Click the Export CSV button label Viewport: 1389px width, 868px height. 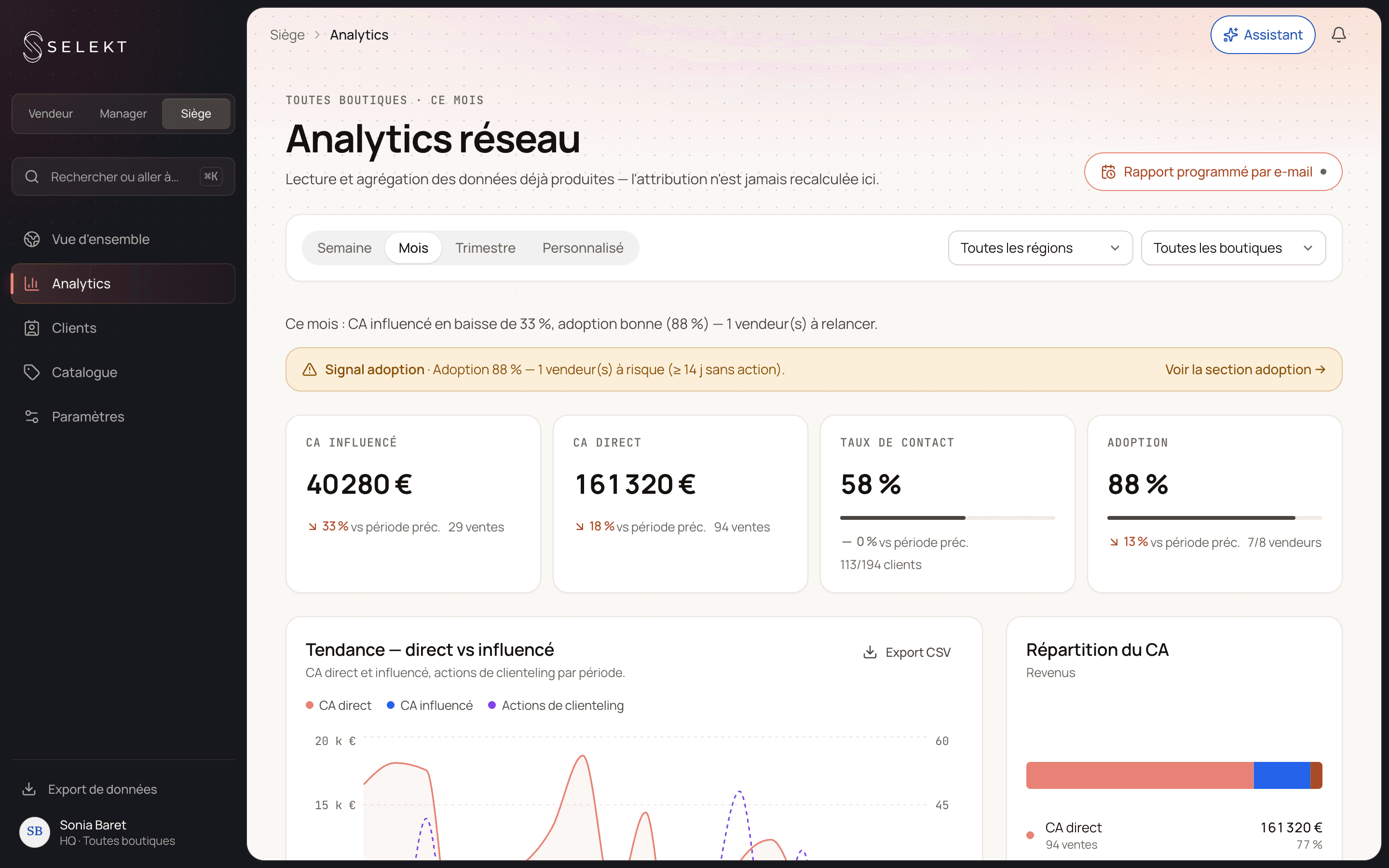[918, 652]
